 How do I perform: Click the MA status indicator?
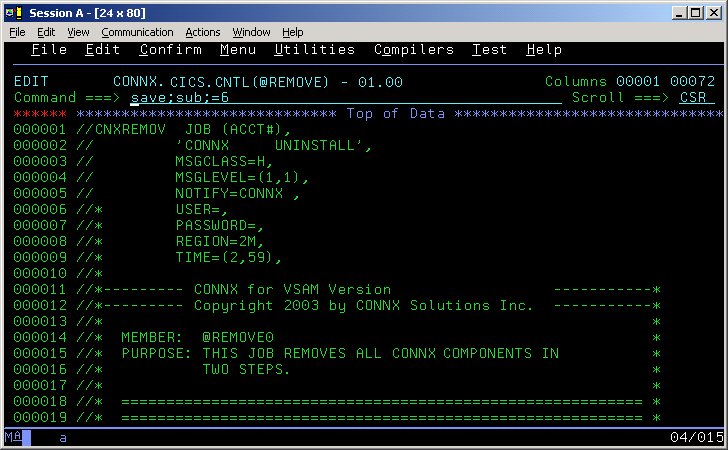(x=12, y=438)
